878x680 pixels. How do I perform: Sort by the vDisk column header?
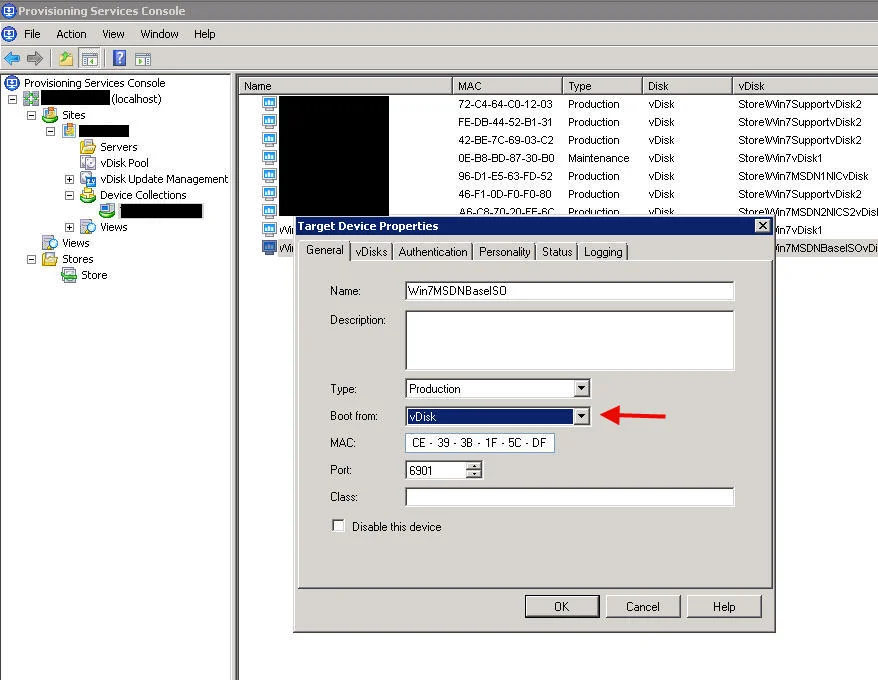[805, 86]
